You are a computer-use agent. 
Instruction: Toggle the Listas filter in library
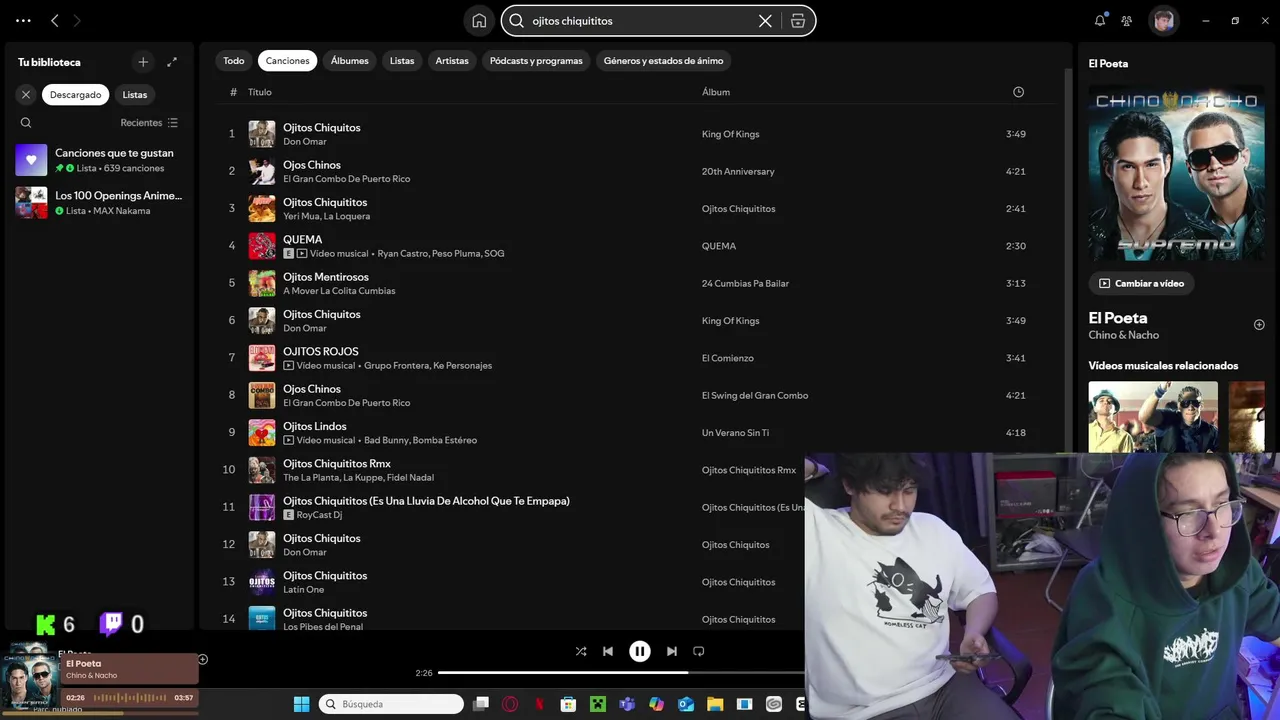click(135, 95)
